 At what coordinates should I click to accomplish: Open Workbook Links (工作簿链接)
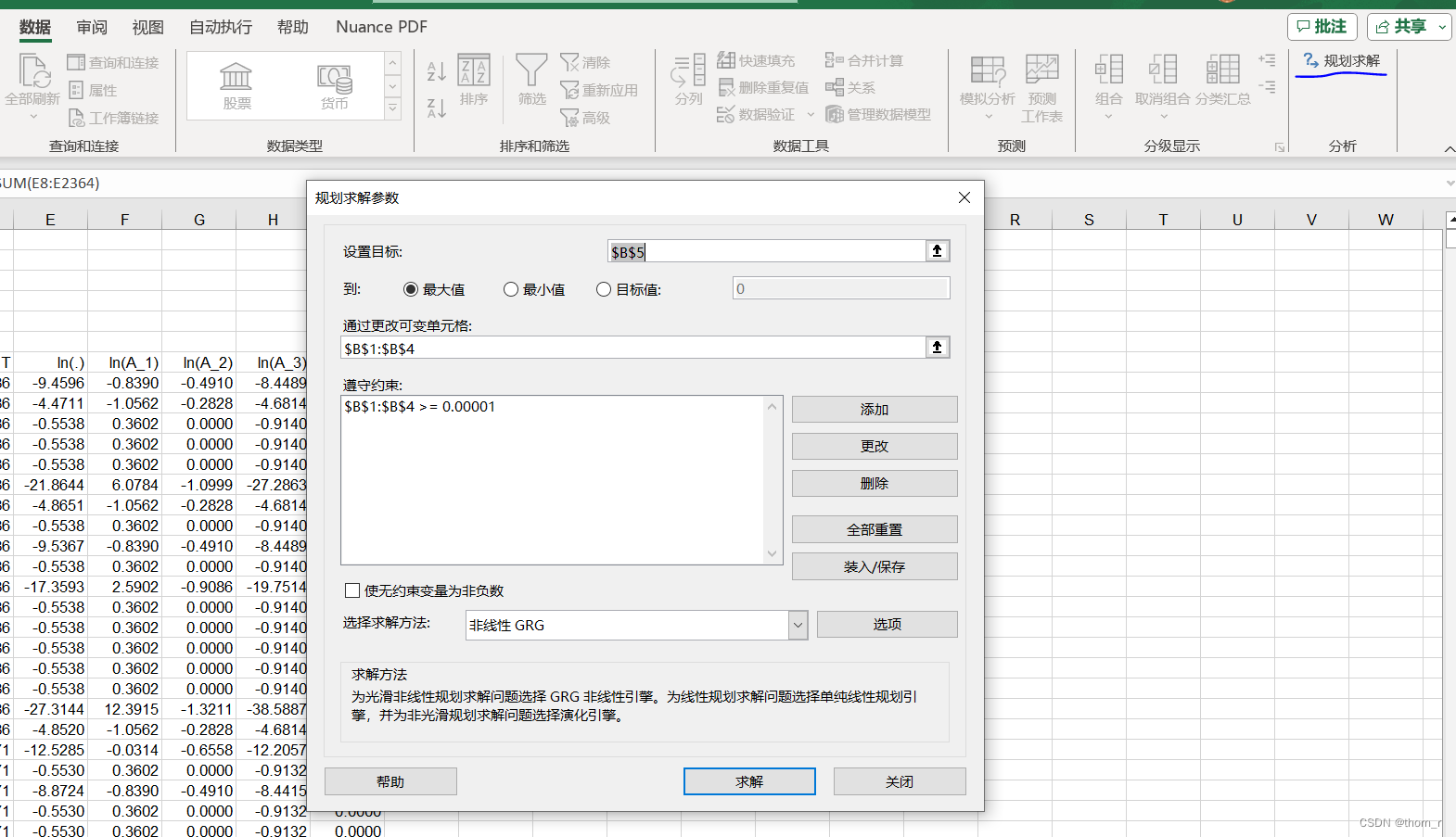(115, 118)
